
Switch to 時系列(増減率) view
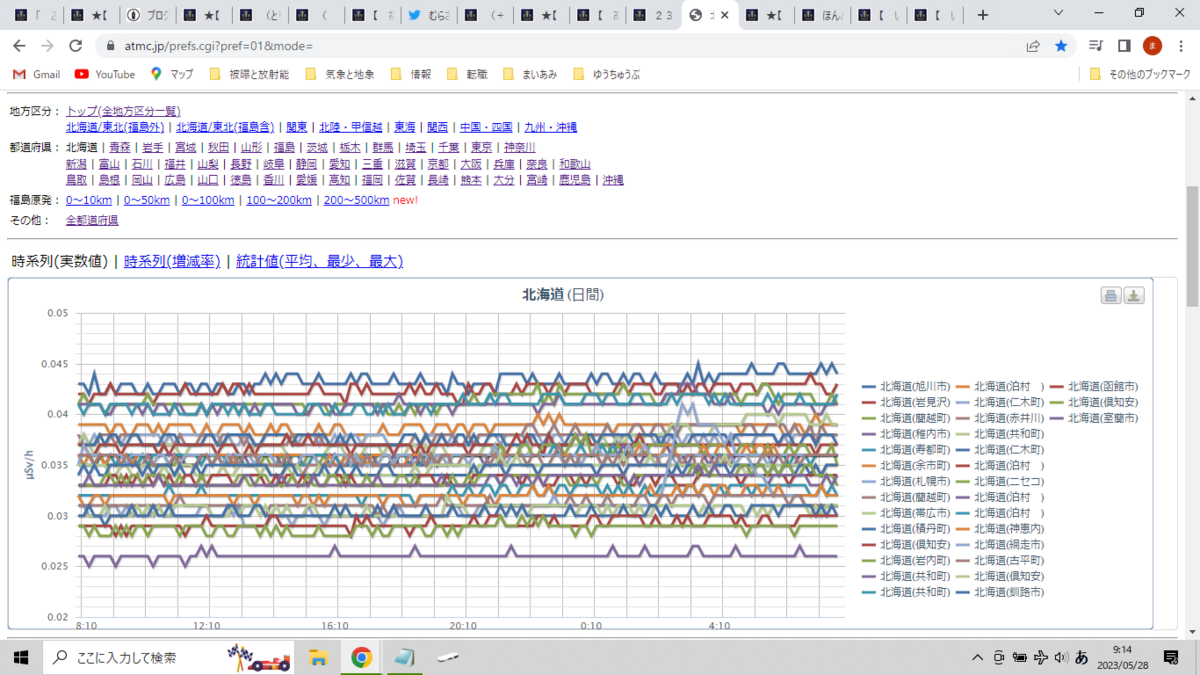tap(172, 262)
